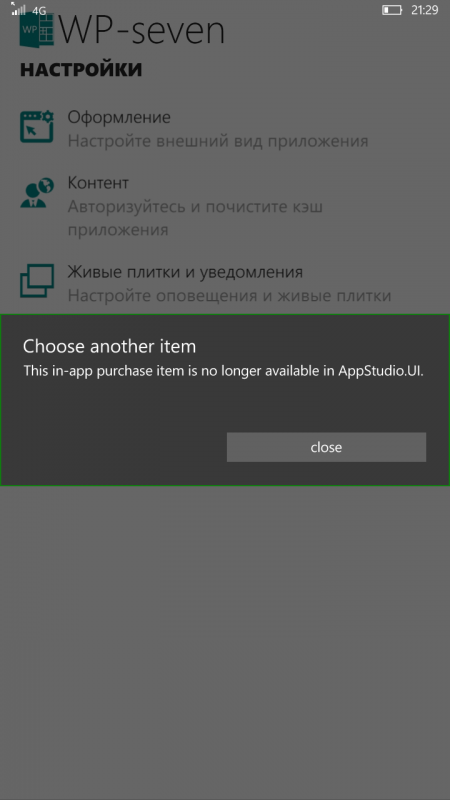Tap the 4G network indicator
Image resolution: width=450 pixels, height=800 pixels.
(x=39, y=10)
